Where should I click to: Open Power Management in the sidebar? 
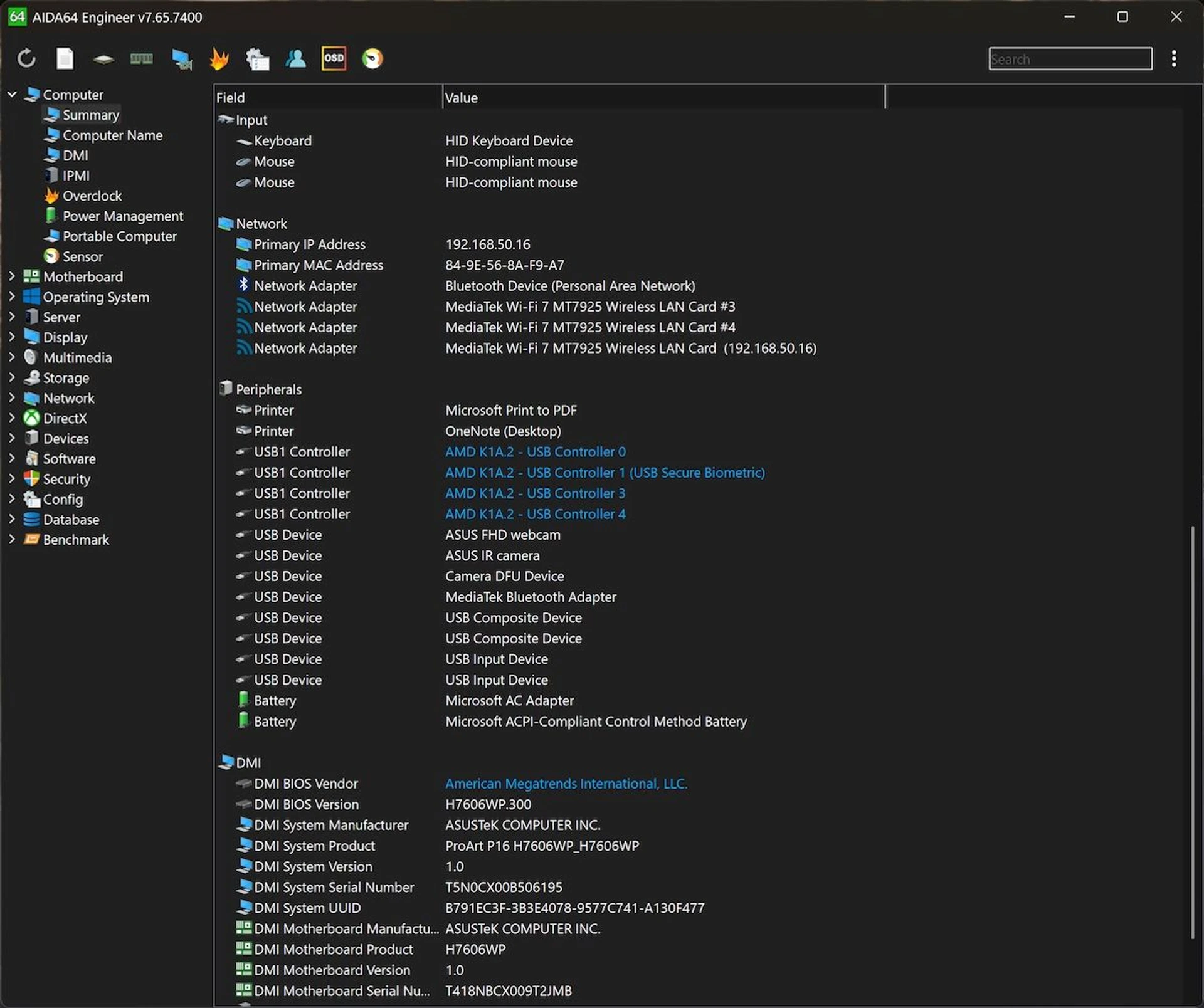pos(114,216)
